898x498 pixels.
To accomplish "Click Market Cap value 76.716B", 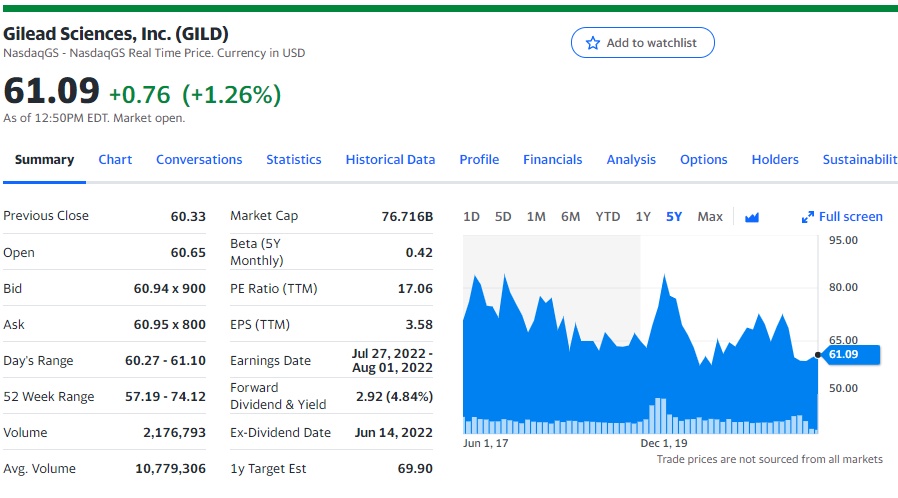I will click(407, 216).
